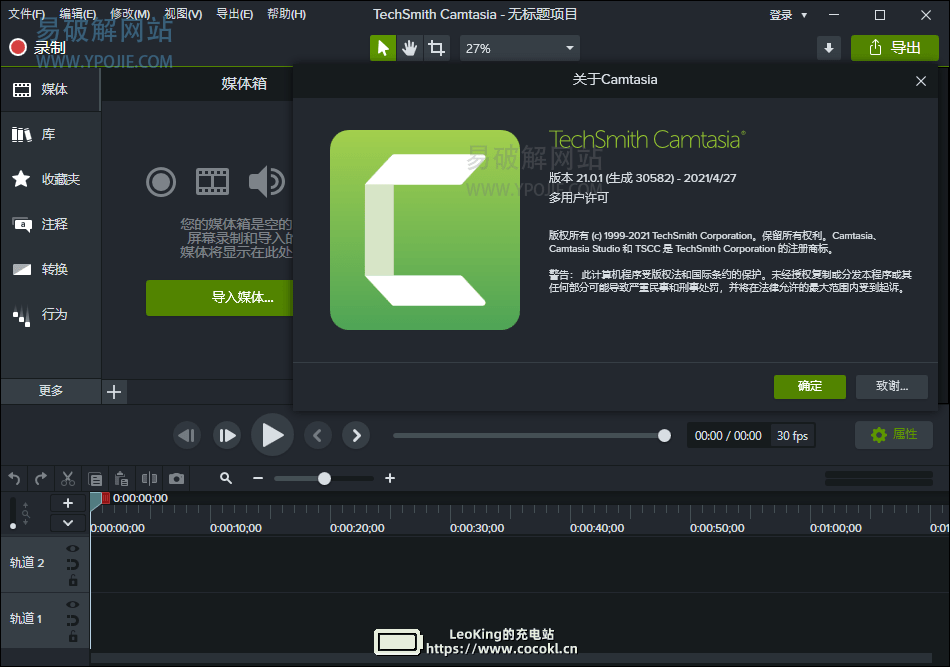Click the download arrow icon near export
This screenshot has height=667, width=950.
click(x=829, y=48)
